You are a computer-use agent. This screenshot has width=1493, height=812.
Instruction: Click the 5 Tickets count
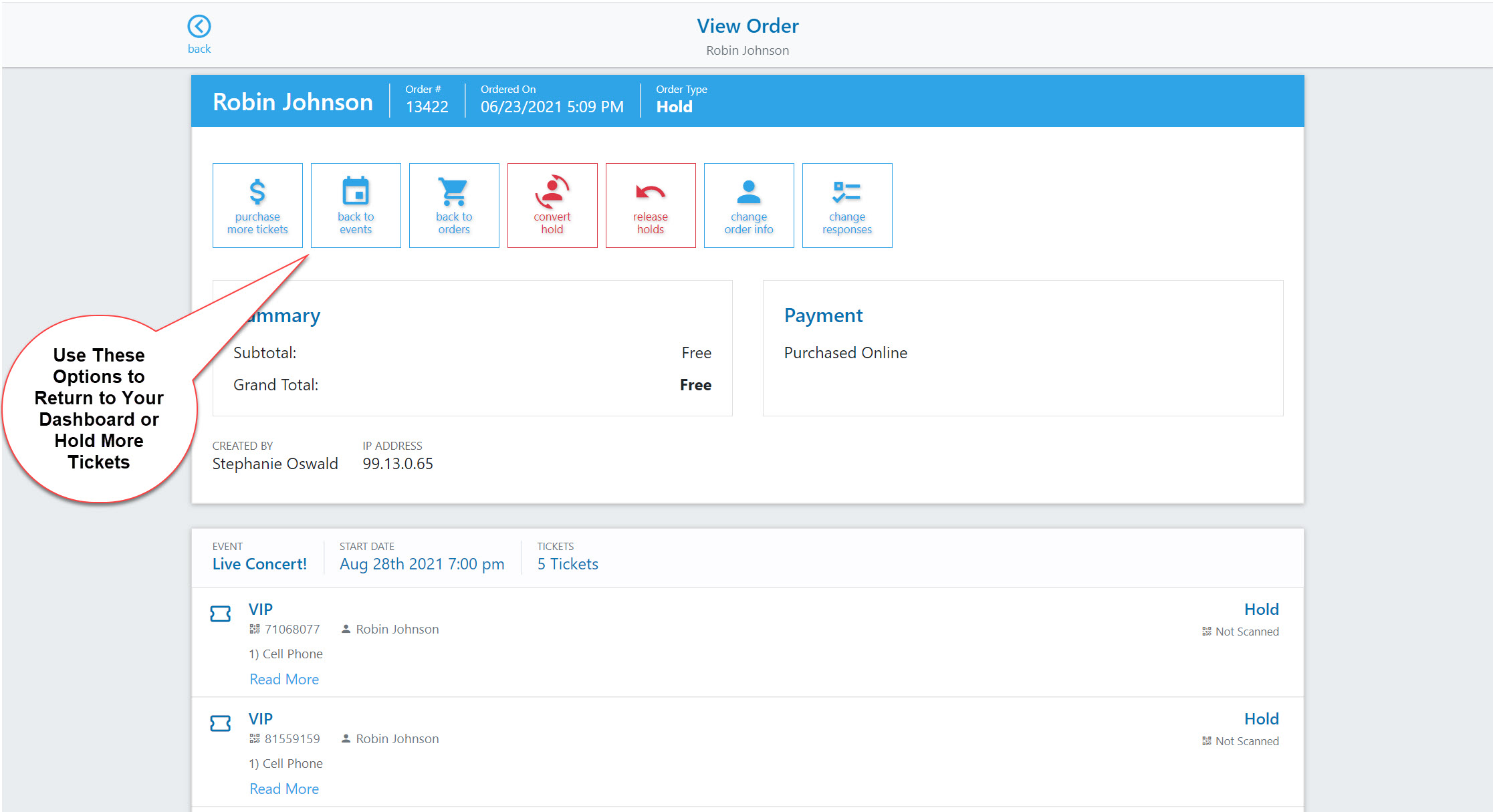tap(568, 564)
